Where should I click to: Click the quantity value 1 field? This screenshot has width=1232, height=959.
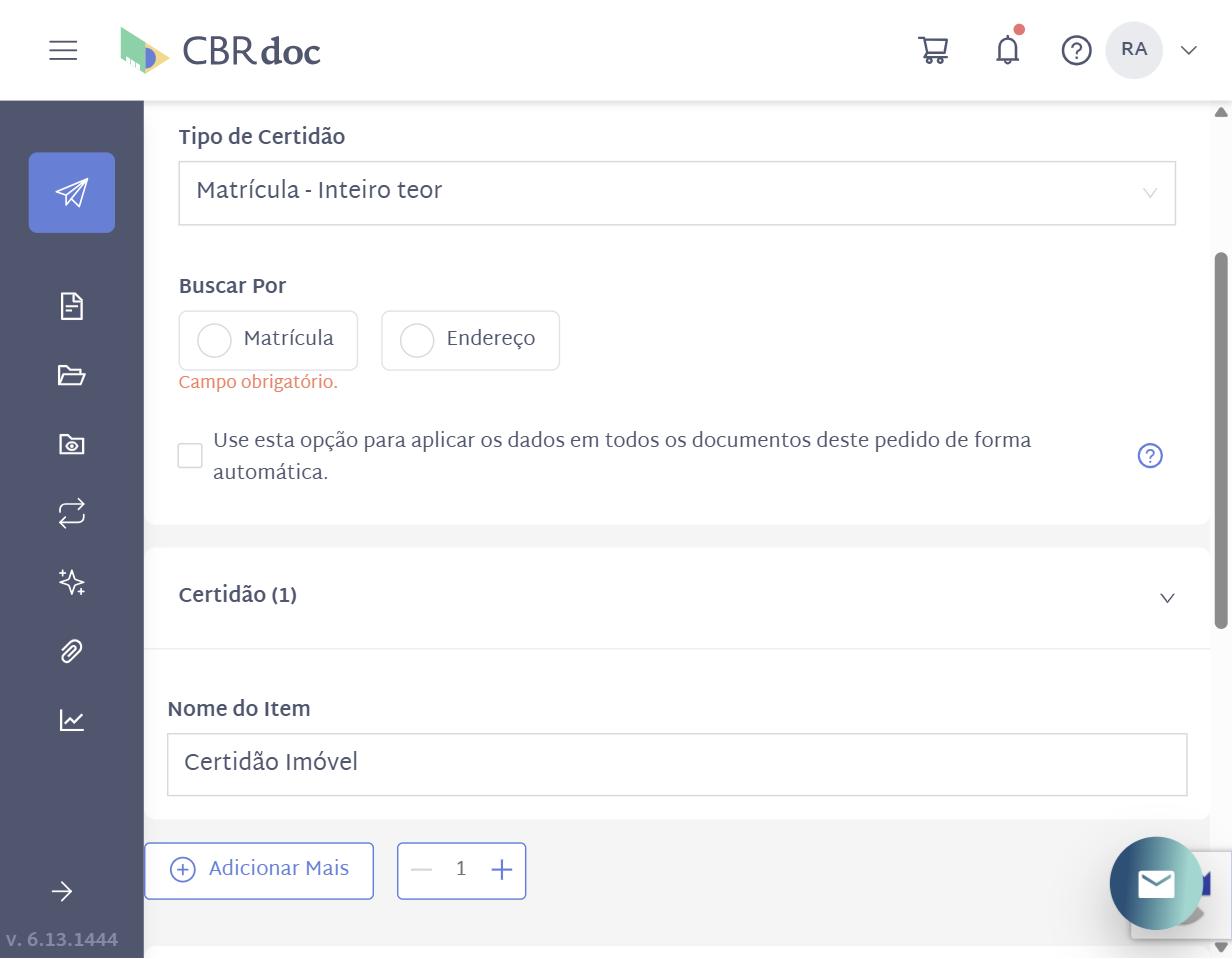[x=461, y=870]
